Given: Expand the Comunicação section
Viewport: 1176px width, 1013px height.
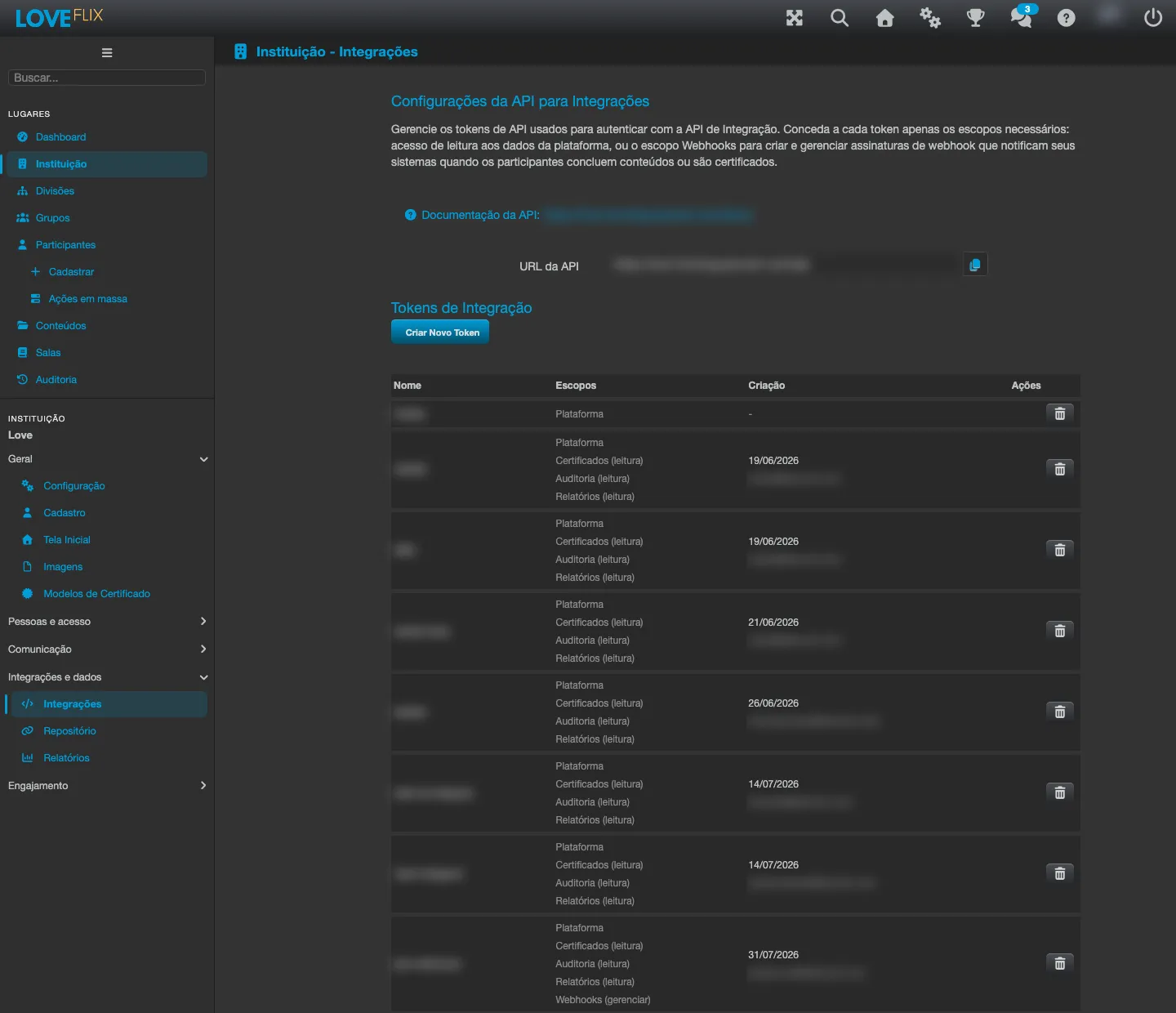Looking at the screenshot, I should coord(107,649).
